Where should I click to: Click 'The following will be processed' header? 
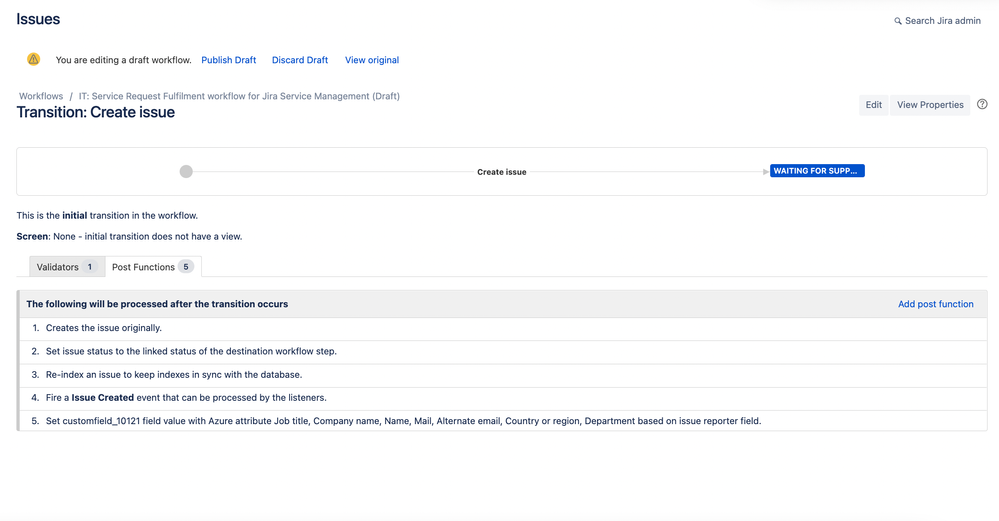click(157, 304)
